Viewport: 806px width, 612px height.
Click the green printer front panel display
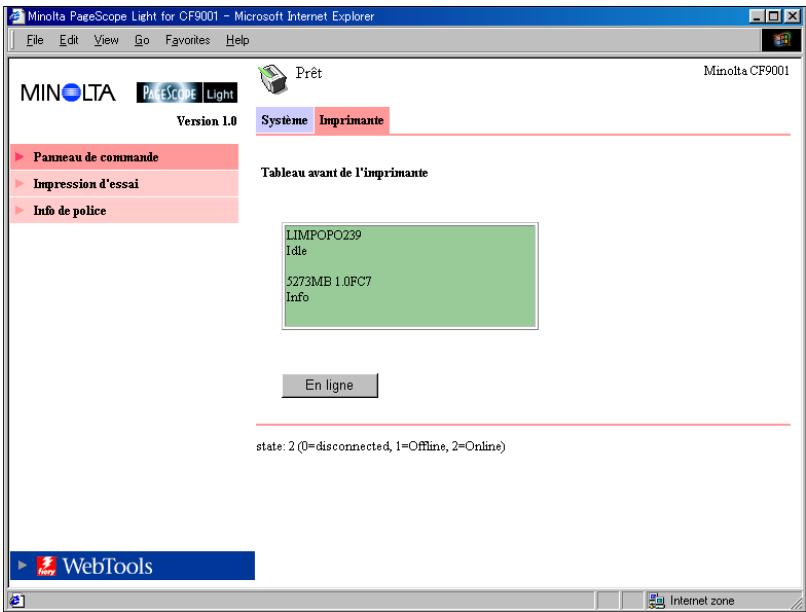tap(410, 276)
